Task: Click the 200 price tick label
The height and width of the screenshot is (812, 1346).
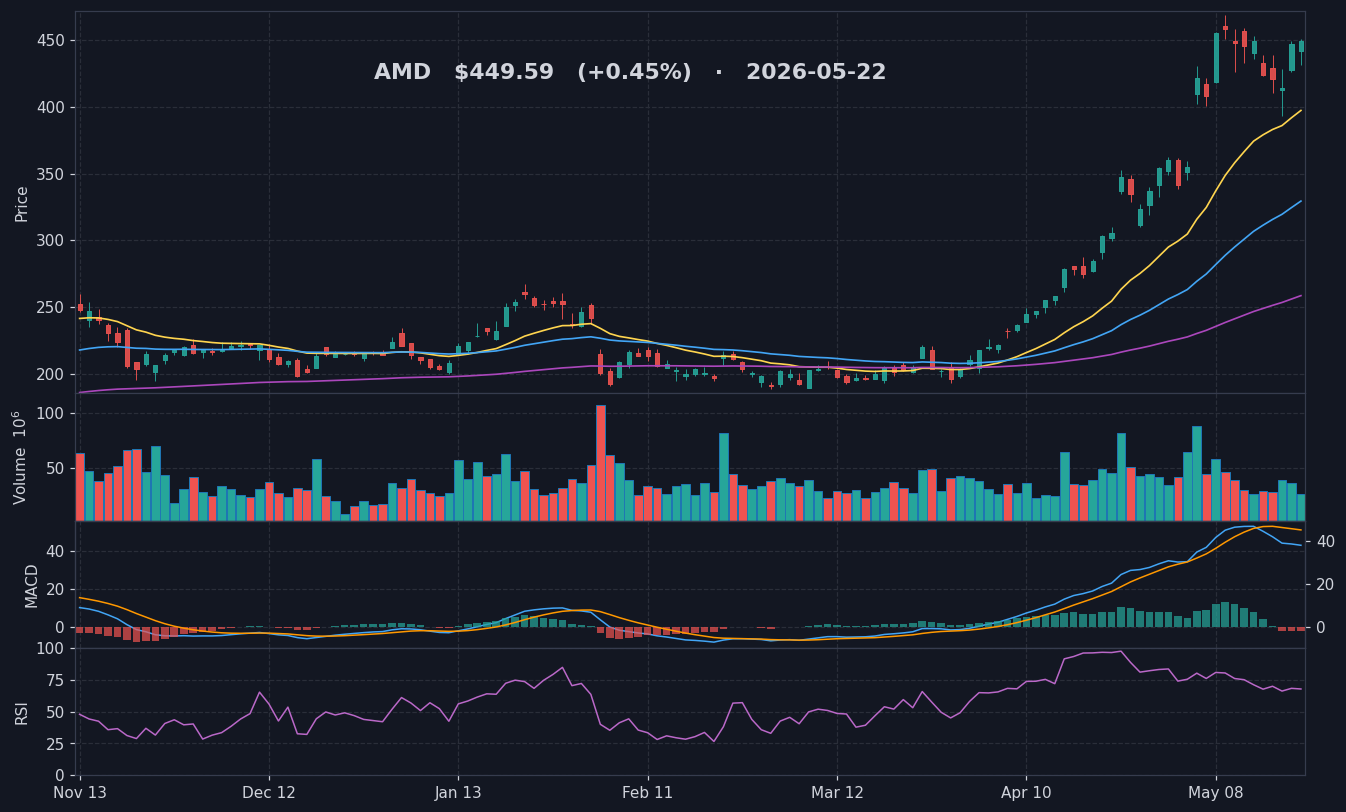Action: [51, 374]
